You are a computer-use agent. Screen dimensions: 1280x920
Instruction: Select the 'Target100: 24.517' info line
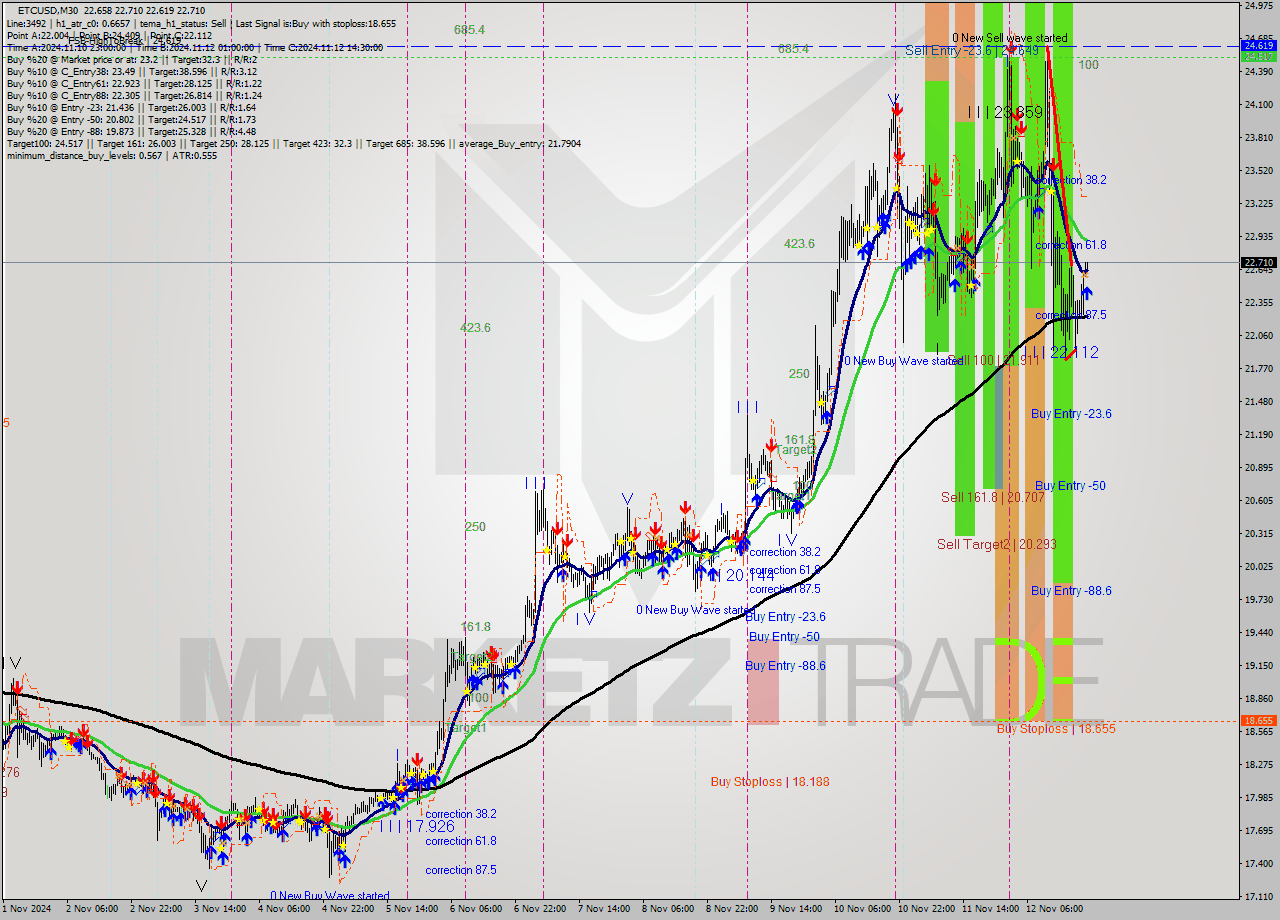coord(294,144)
